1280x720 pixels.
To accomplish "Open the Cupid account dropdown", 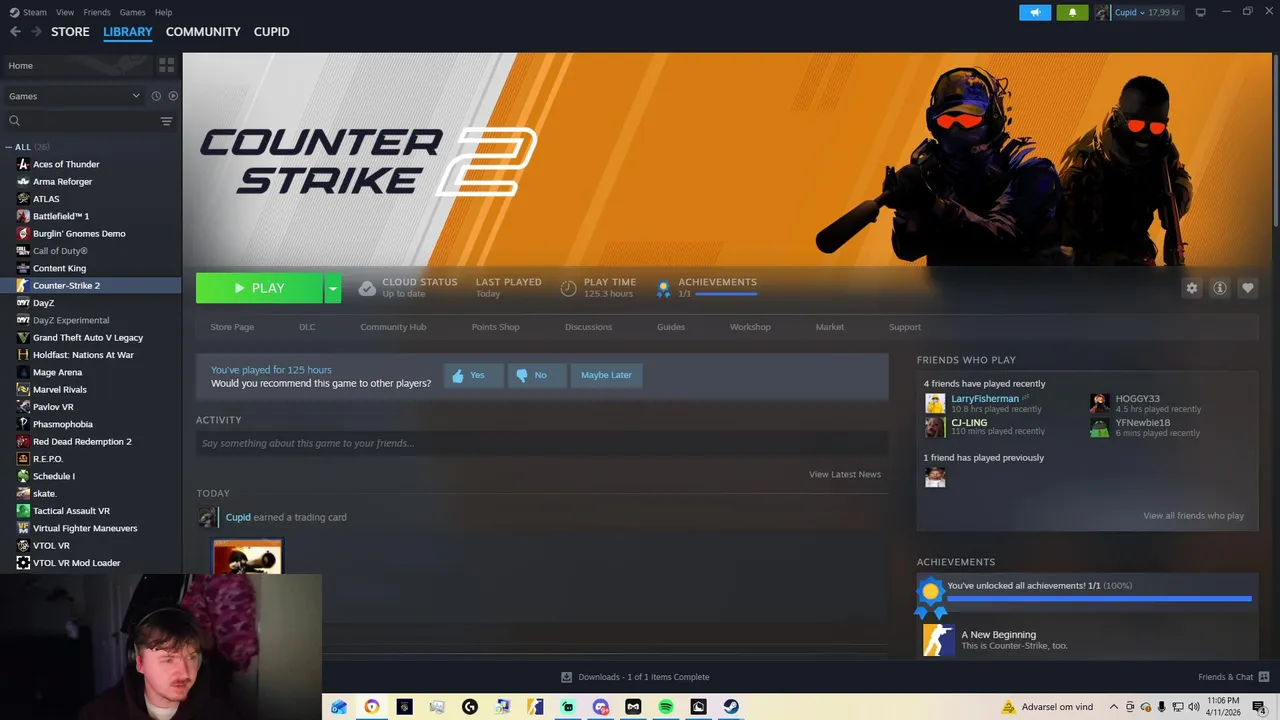I will point(1138,12).
